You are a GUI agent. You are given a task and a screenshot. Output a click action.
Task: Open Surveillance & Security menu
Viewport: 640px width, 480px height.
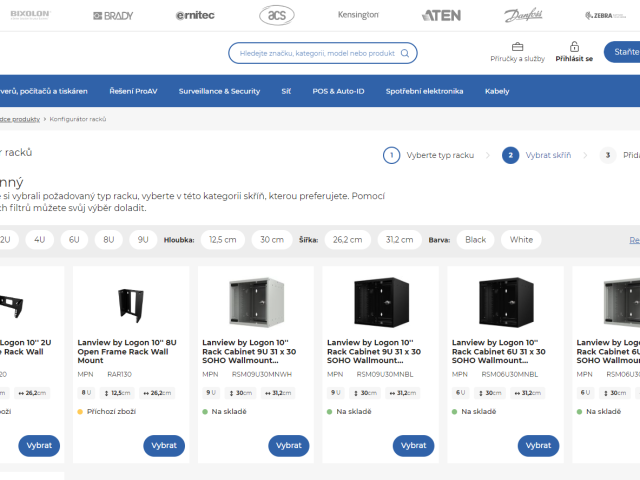click(219, 91)
